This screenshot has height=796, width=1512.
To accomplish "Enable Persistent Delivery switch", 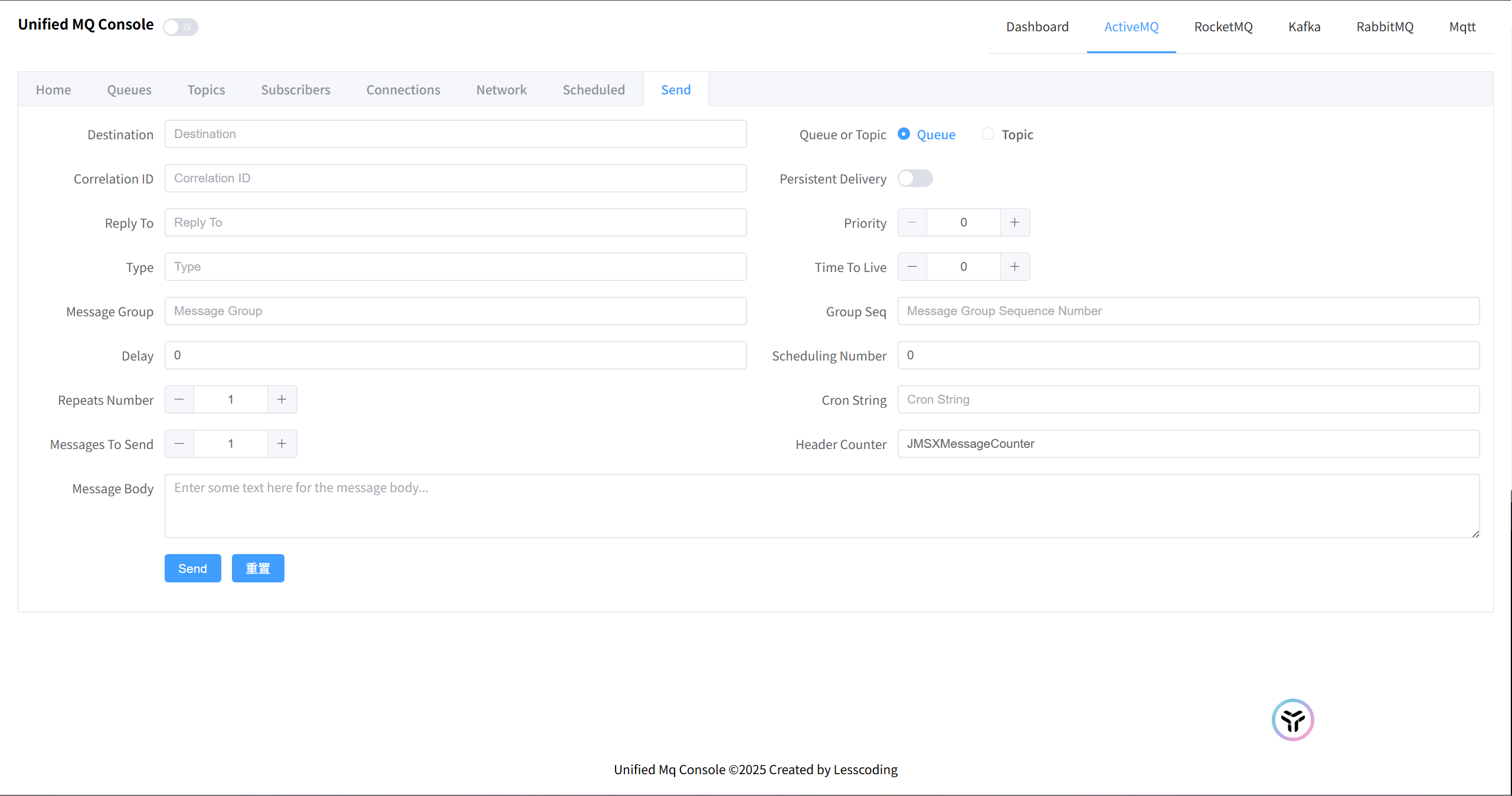I will pos(915,178).
